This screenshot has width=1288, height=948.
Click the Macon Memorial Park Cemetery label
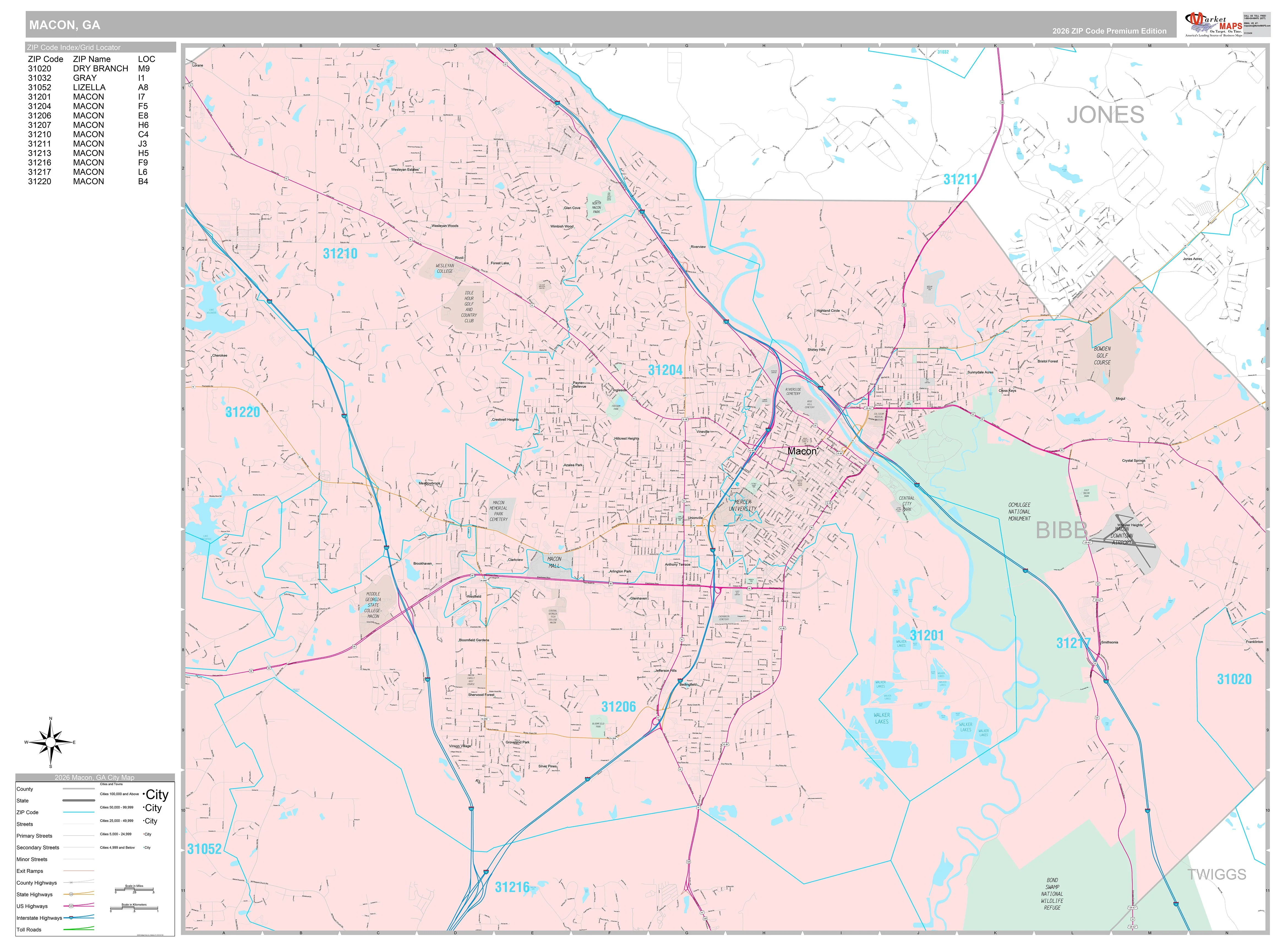tap(498, 511)
